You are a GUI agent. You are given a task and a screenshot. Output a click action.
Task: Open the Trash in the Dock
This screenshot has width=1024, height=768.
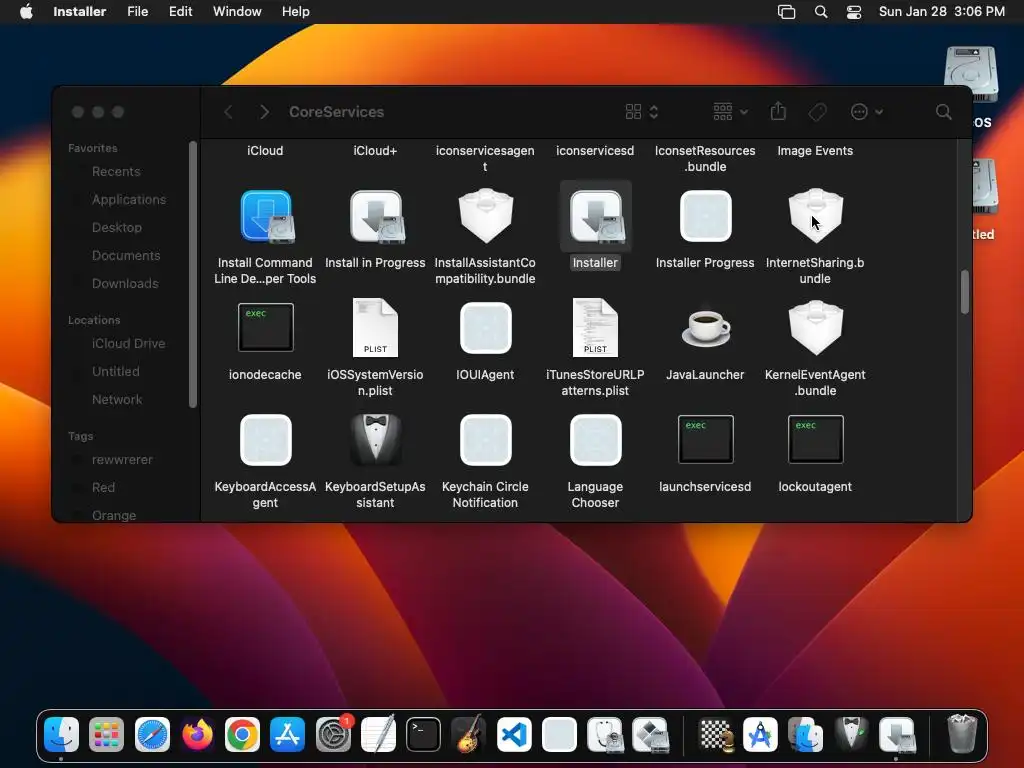pos(962,734)
